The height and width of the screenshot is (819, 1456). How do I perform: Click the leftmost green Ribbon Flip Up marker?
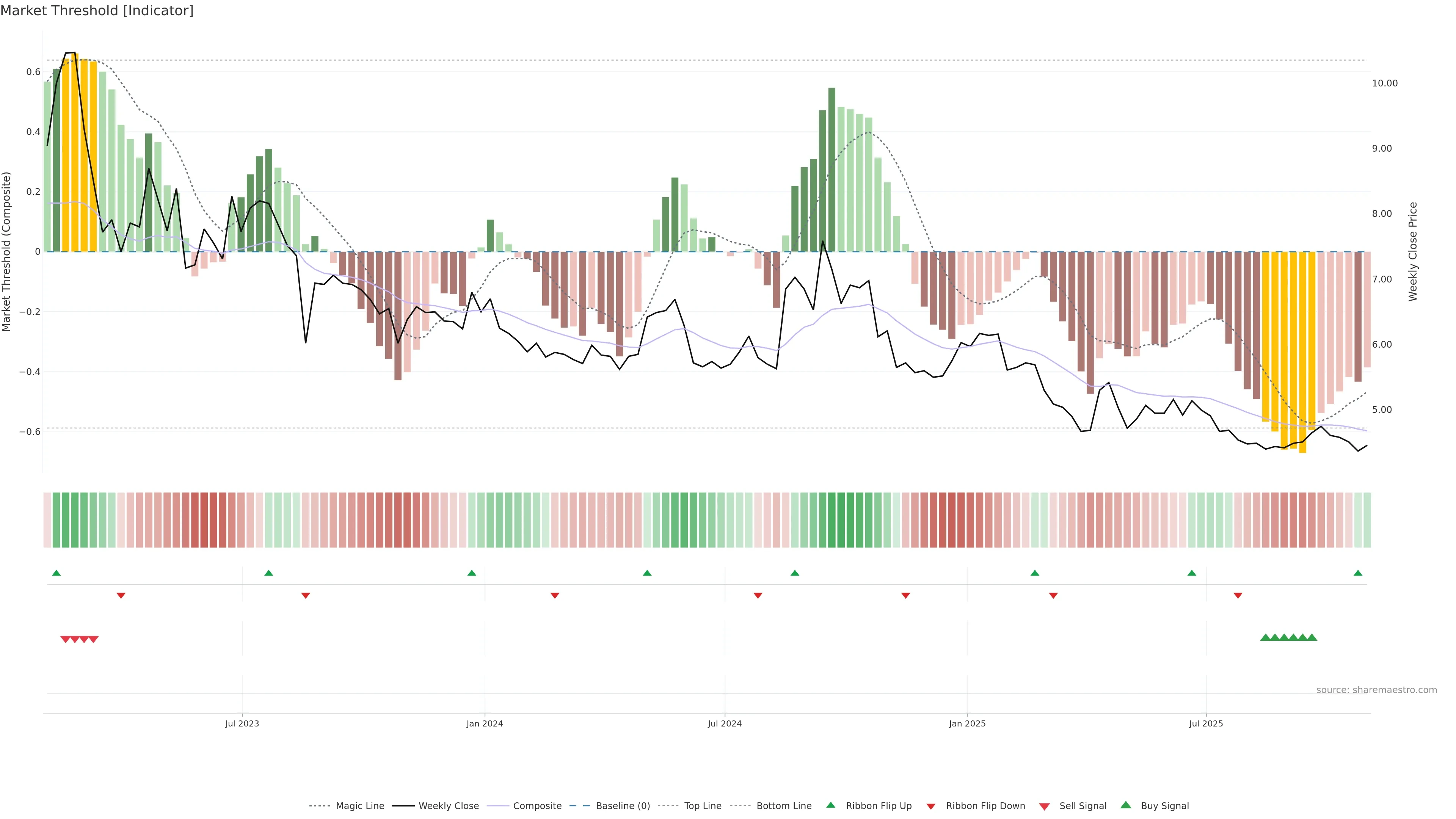pos(56,573)
